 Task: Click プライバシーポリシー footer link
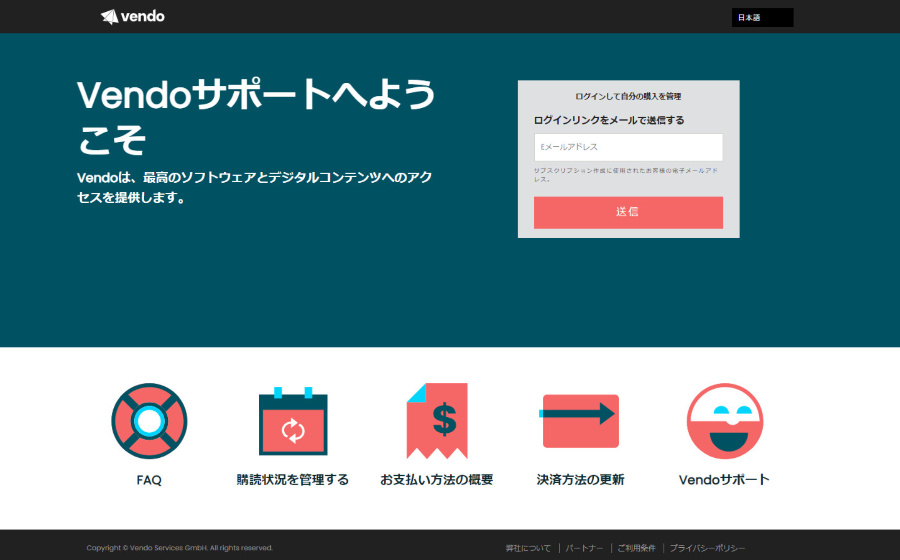(x=707, y=549)
